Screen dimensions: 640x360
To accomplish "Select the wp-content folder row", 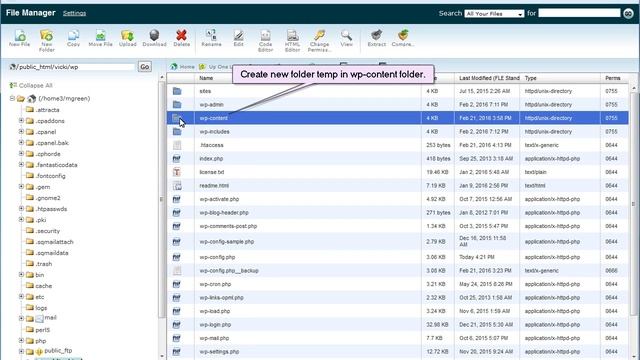I will (398, 118).
